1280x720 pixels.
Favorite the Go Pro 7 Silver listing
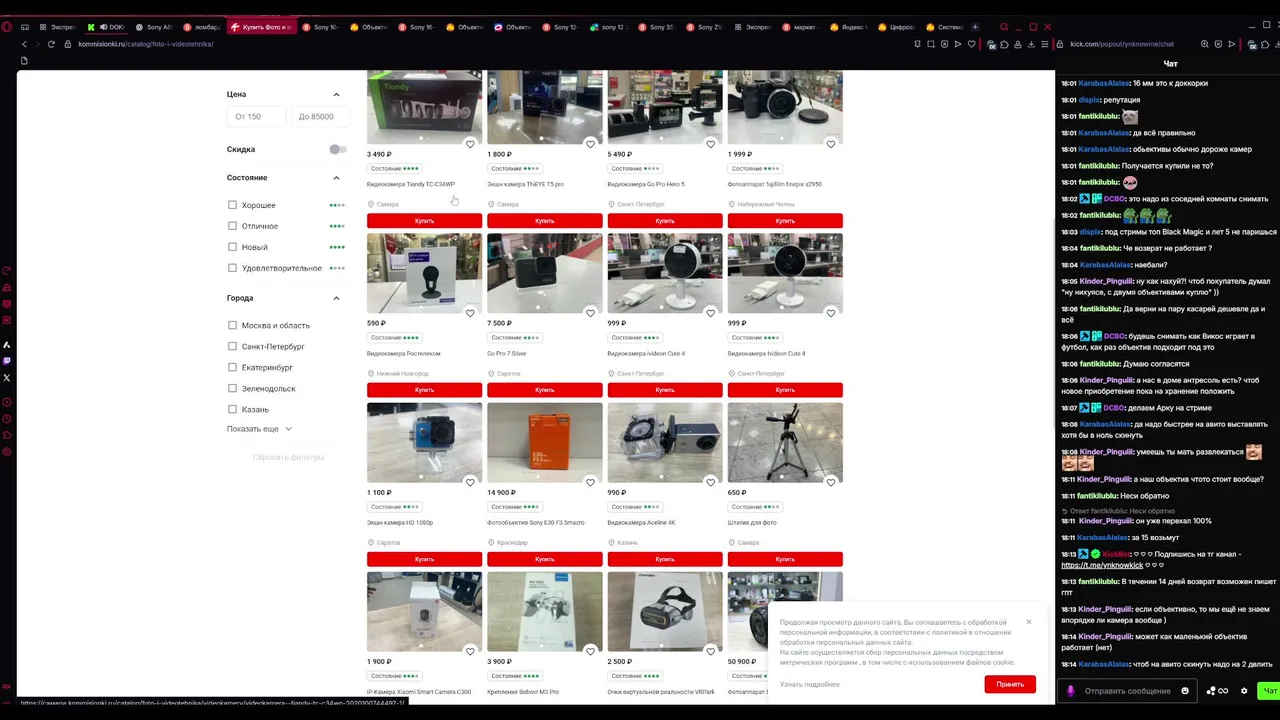[590, 313]
